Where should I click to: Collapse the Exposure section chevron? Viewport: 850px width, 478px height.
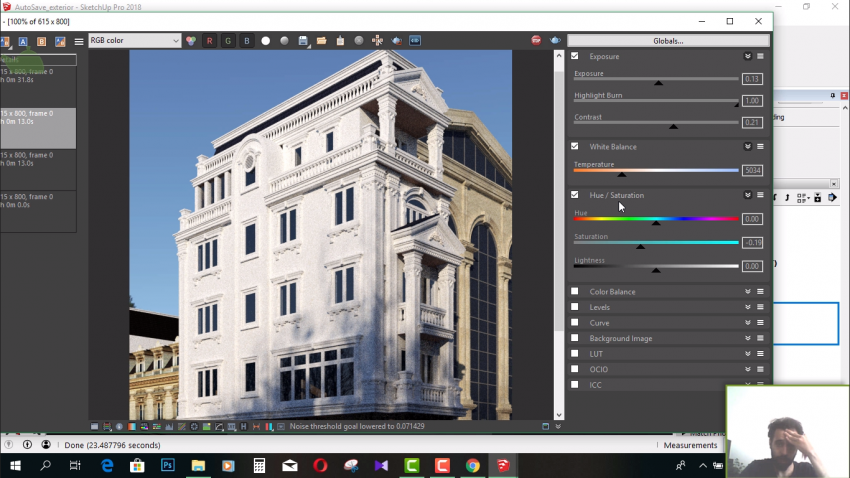748,56
